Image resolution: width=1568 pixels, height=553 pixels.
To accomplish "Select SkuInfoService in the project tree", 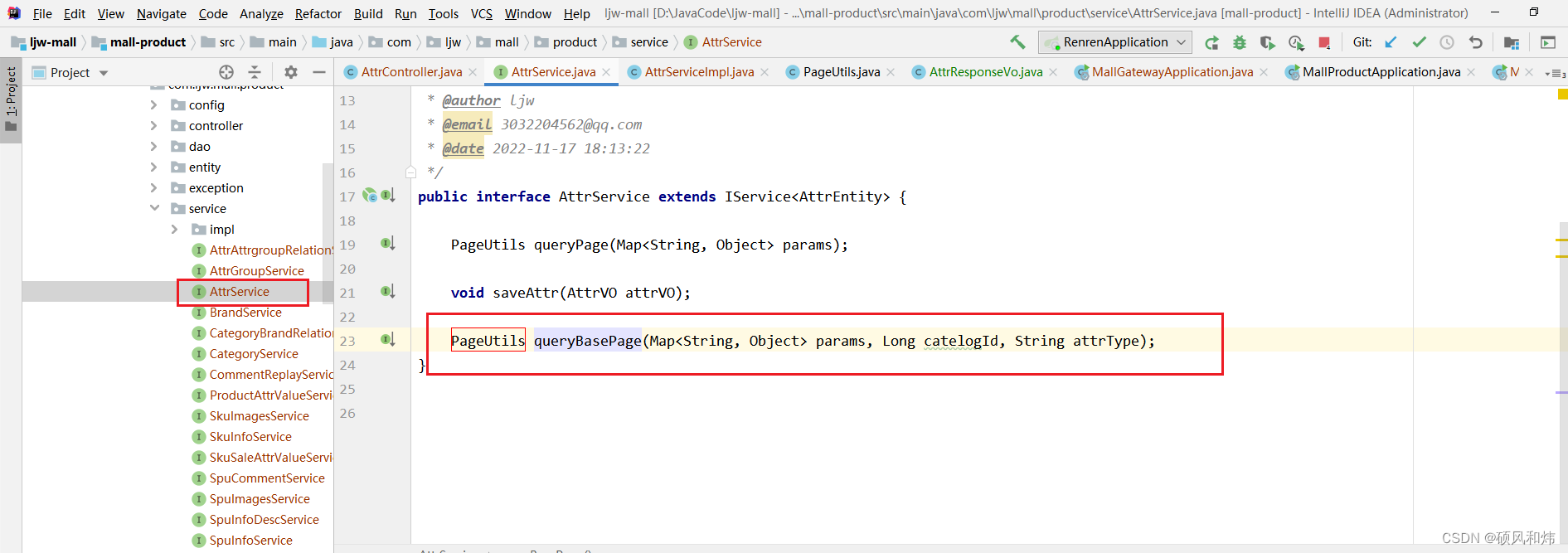I will (250, 437).
